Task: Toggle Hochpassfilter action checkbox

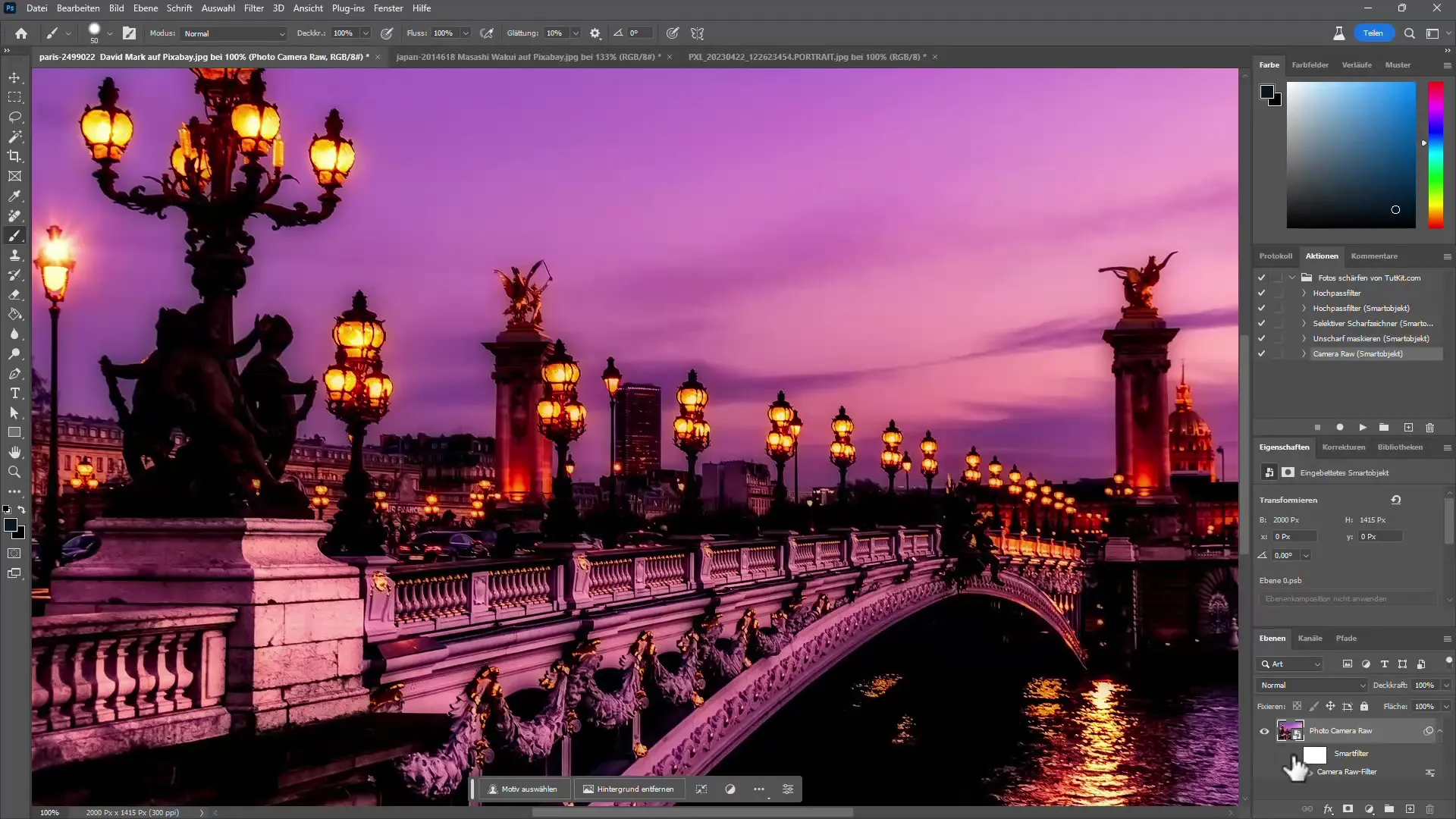Action: (x=1261, y=293)
